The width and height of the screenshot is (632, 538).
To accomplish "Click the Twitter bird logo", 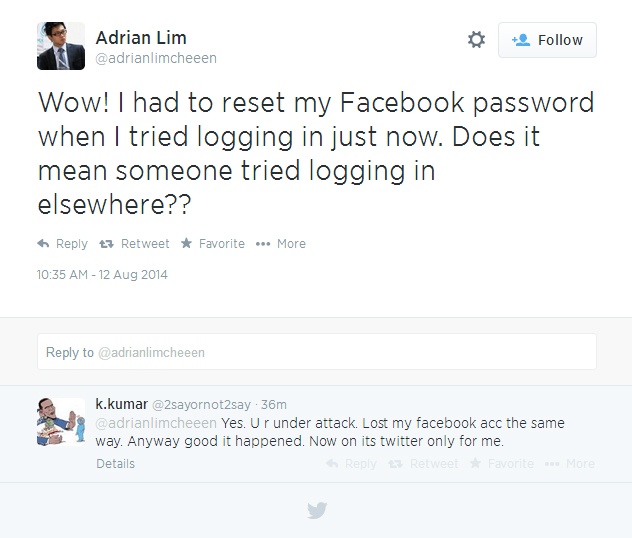I will click(317, 510).
